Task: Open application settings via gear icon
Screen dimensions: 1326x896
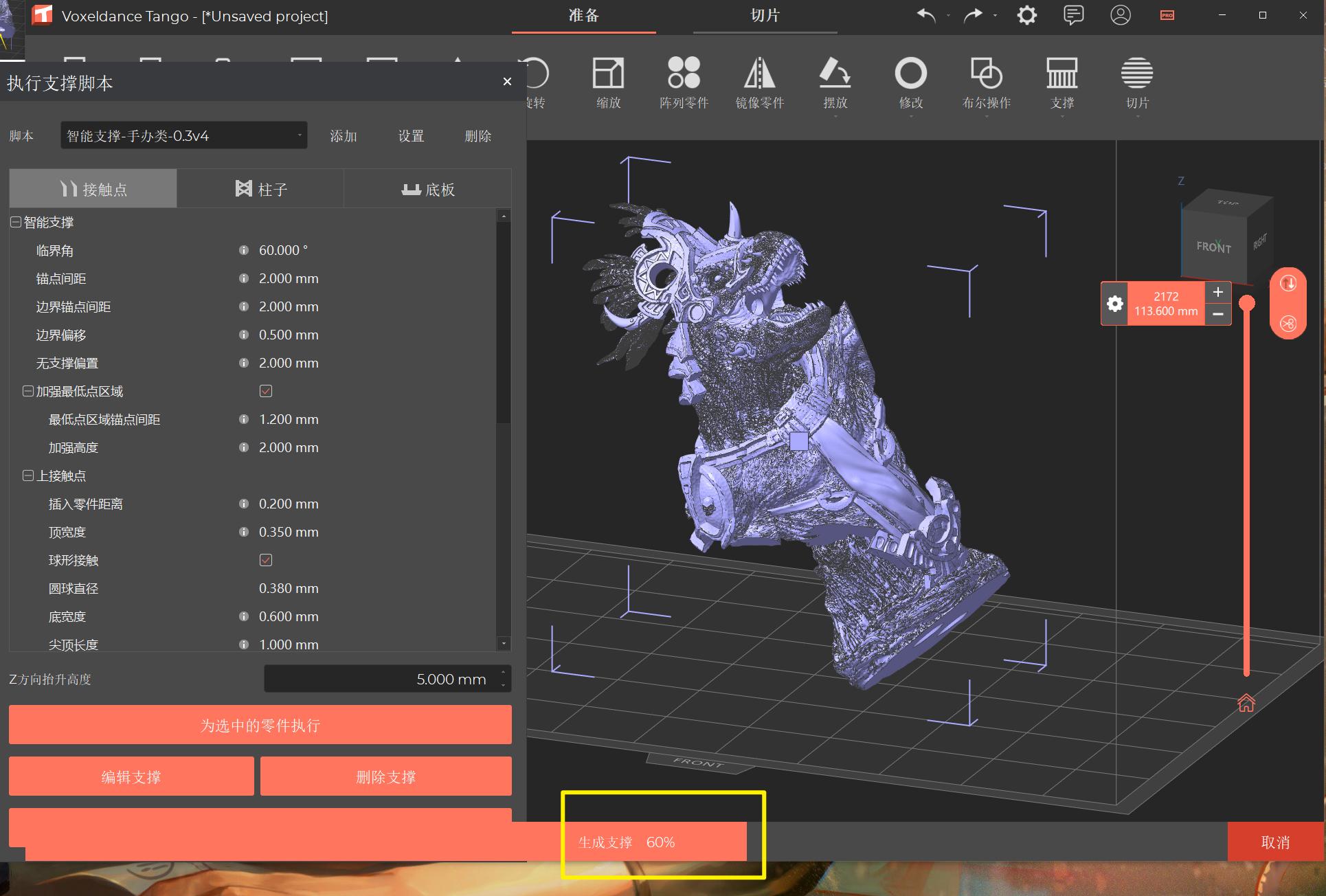Action: (1026, 15)
